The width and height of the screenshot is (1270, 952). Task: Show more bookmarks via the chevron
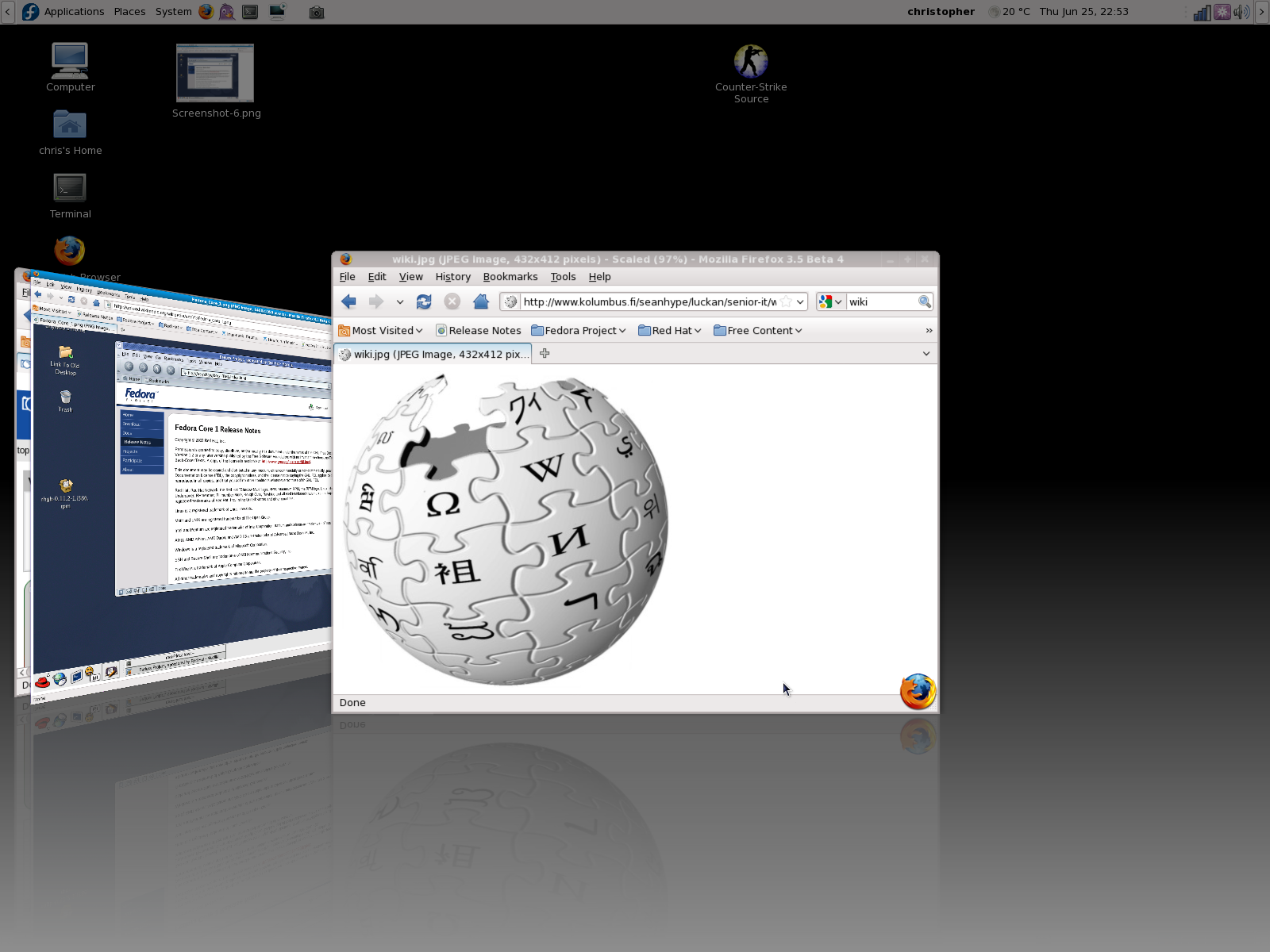point(929,331)
